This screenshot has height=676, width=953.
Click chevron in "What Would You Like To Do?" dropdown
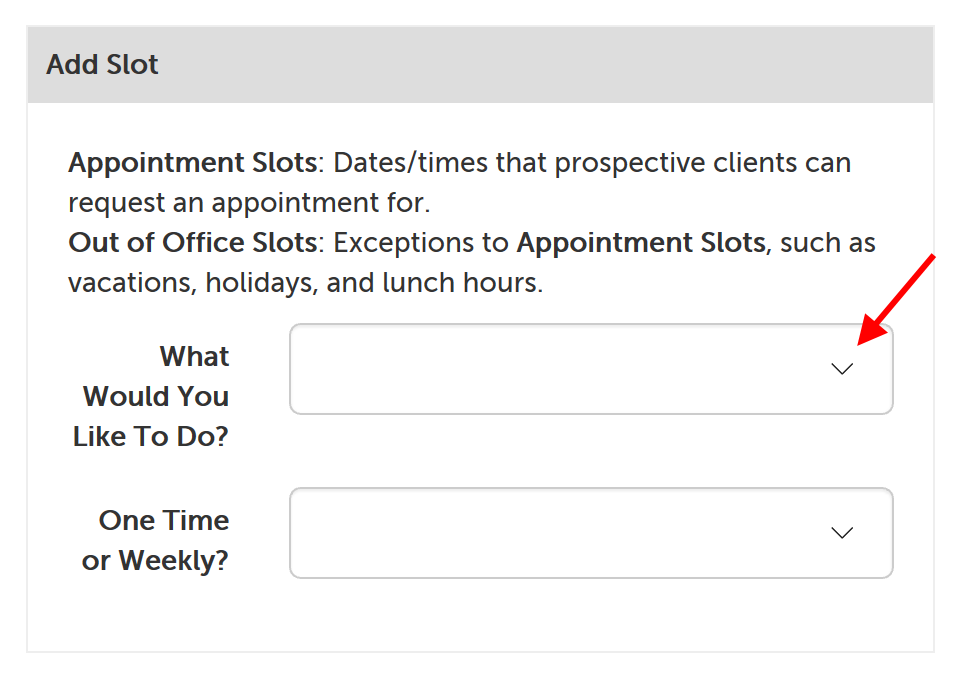click(842, 369)
